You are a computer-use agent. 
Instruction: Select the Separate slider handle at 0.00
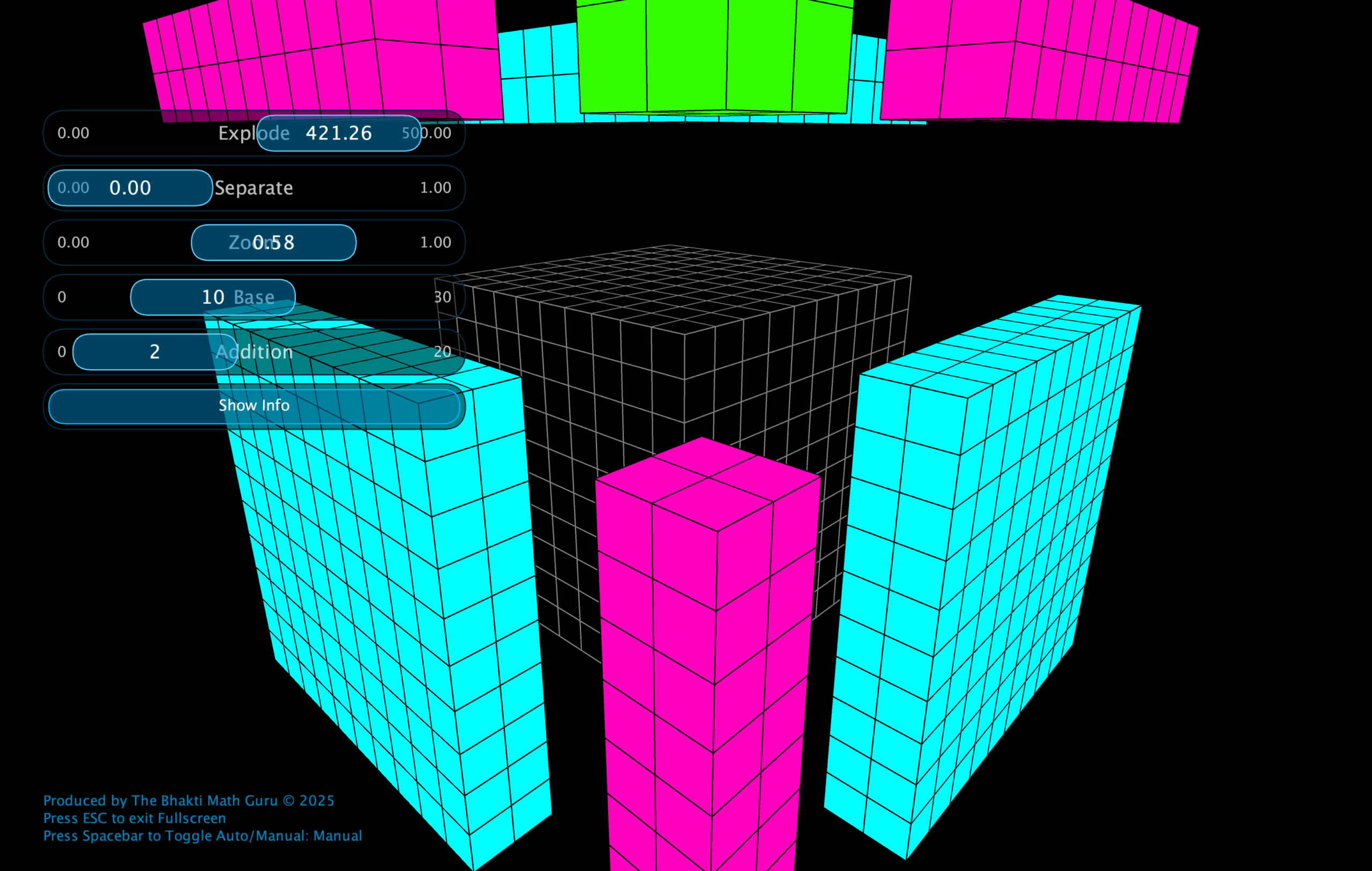pos(129,188)
